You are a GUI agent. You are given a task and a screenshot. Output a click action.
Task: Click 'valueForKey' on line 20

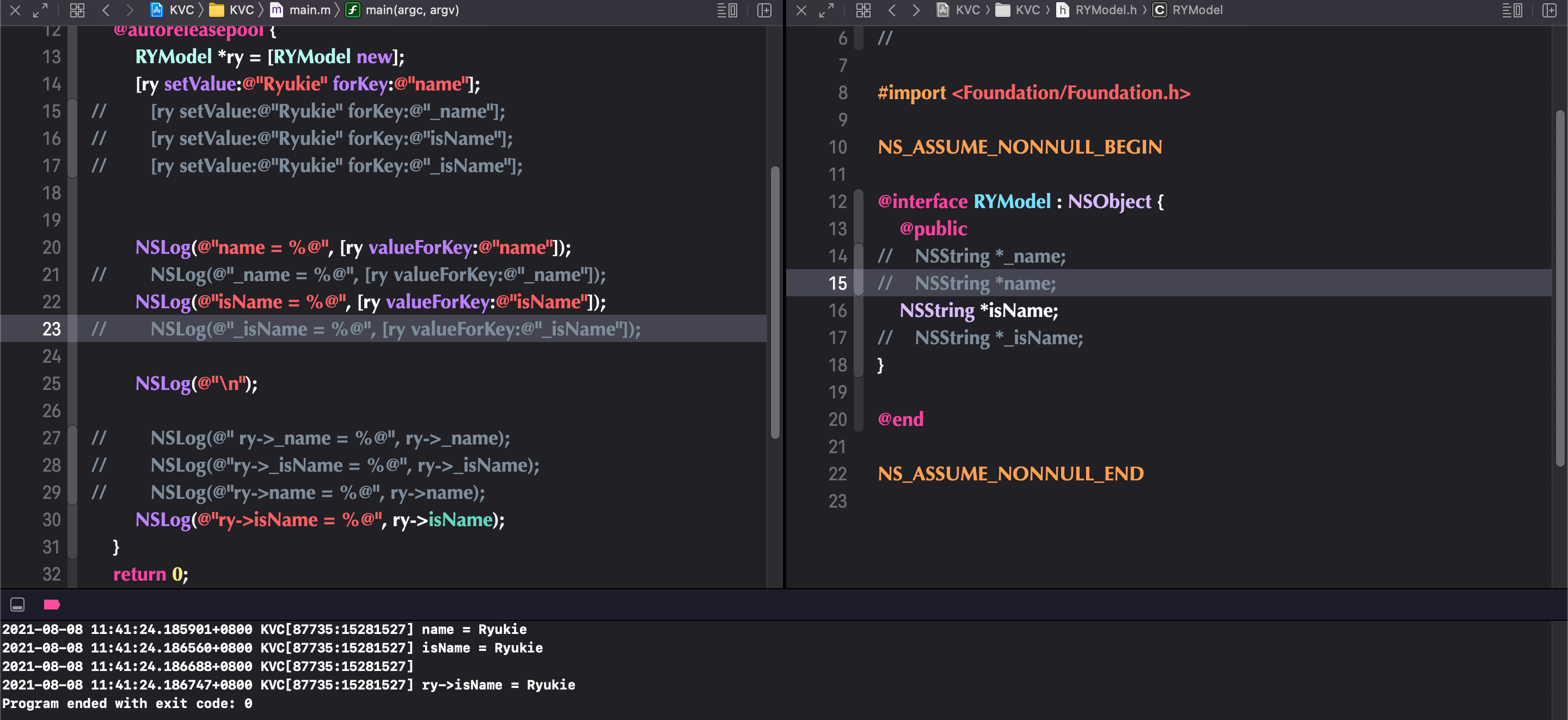click(420, 247)
